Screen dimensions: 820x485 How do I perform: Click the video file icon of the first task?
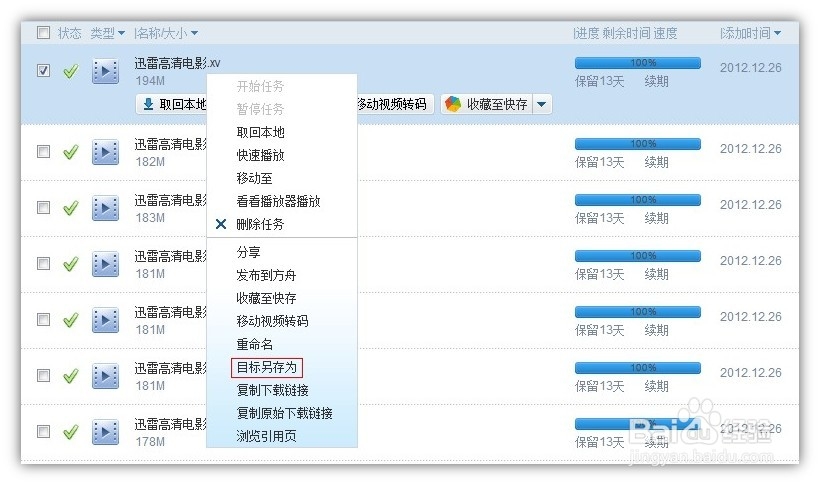coord(105,71)
